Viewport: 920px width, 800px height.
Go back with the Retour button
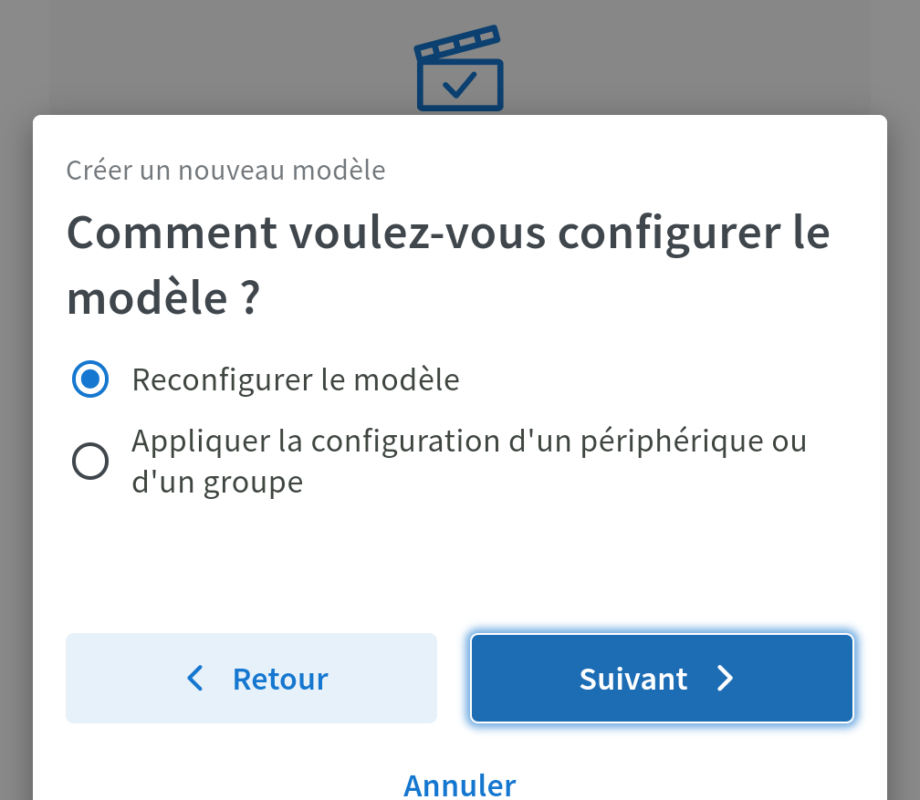point(251,679)
